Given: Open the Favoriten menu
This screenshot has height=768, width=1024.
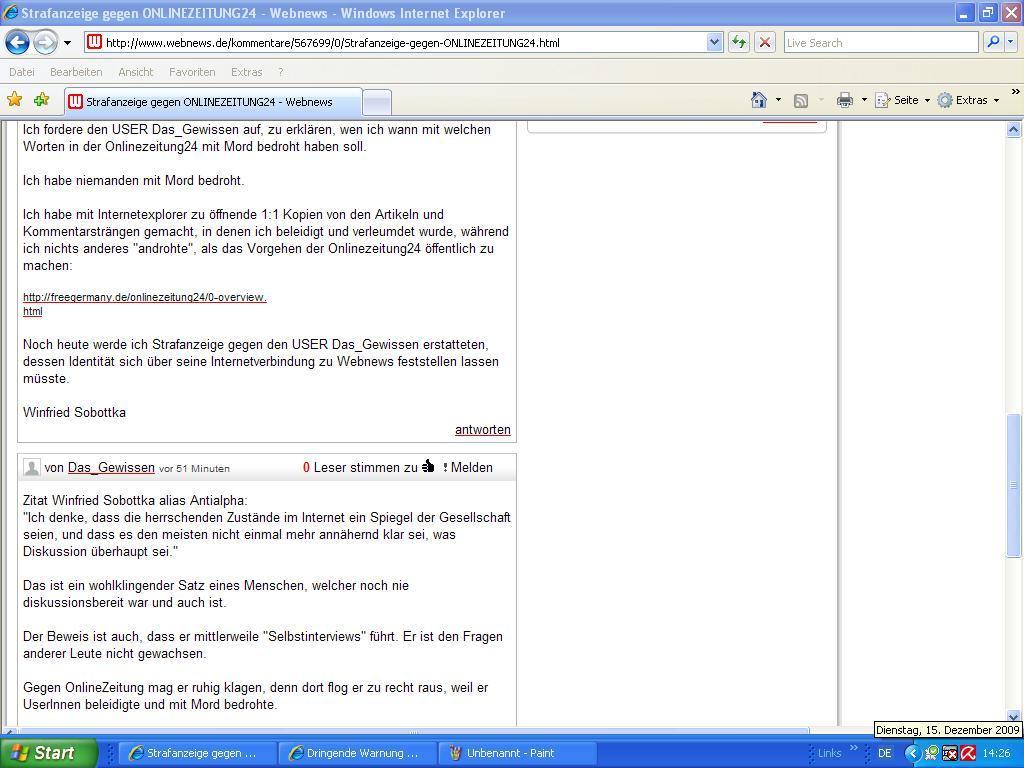Looking at the screenshot, I should [x=192, y=72].
